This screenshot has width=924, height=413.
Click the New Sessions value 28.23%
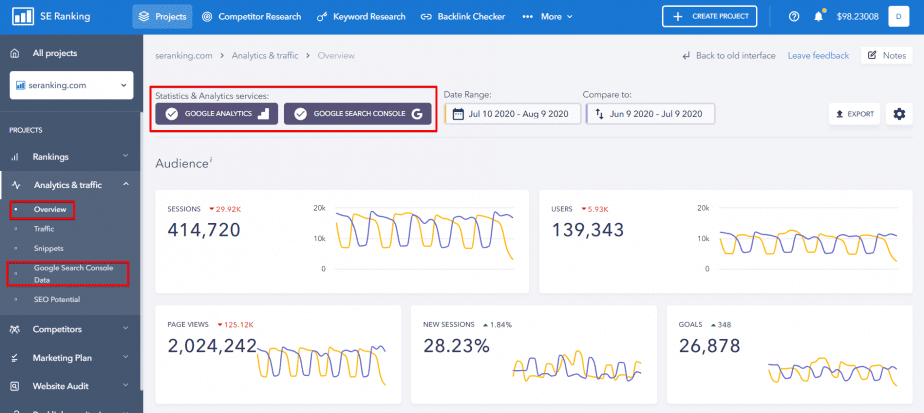click(457, 345)
